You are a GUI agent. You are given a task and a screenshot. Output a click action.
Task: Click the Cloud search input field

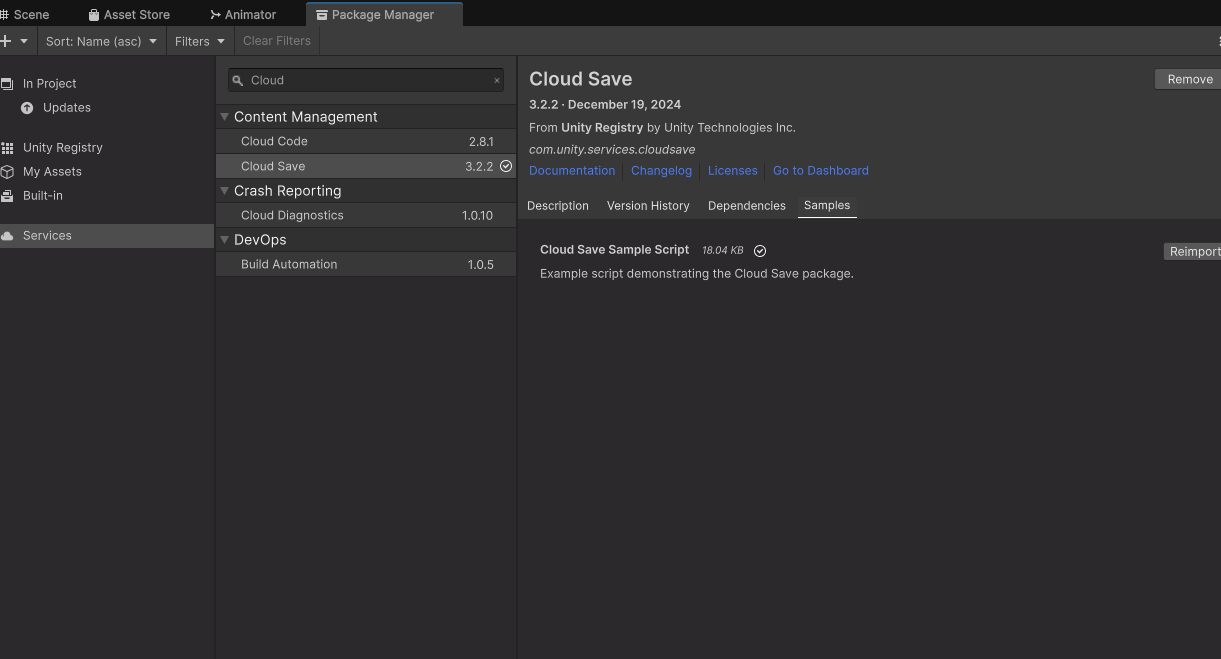tap(367, 80)
